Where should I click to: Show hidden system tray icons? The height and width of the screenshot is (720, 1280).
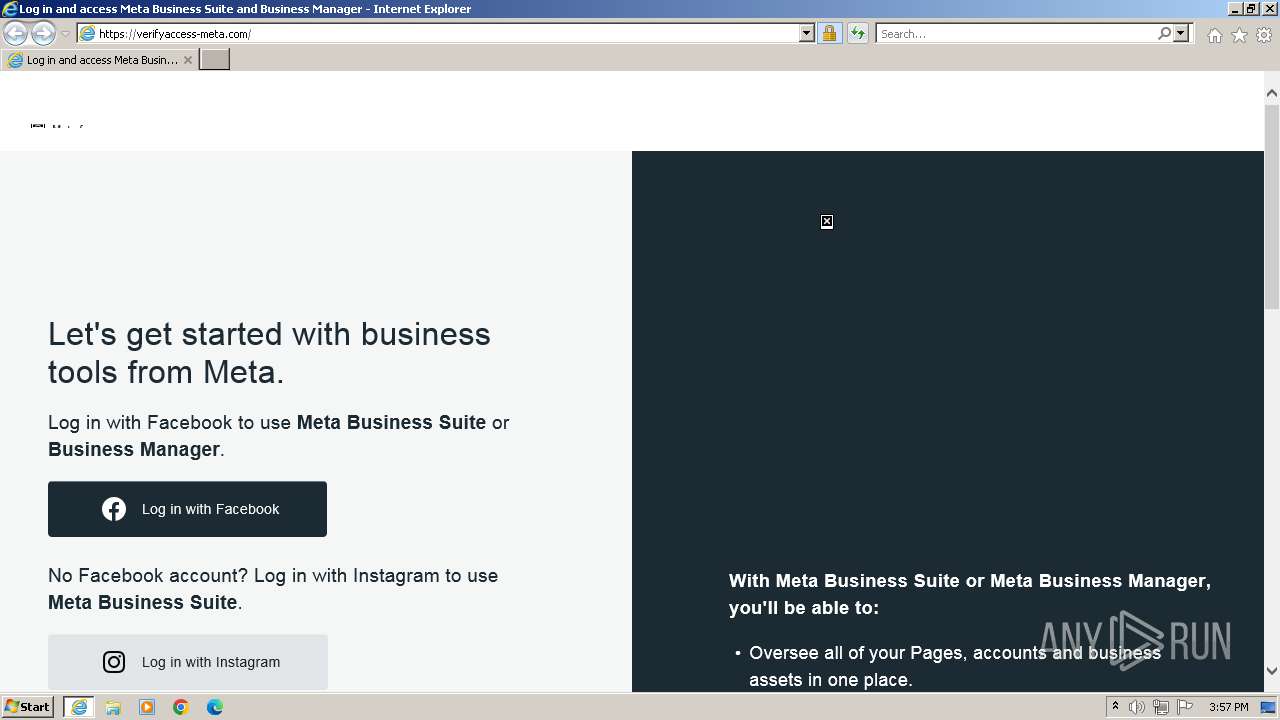point(1115,707)
